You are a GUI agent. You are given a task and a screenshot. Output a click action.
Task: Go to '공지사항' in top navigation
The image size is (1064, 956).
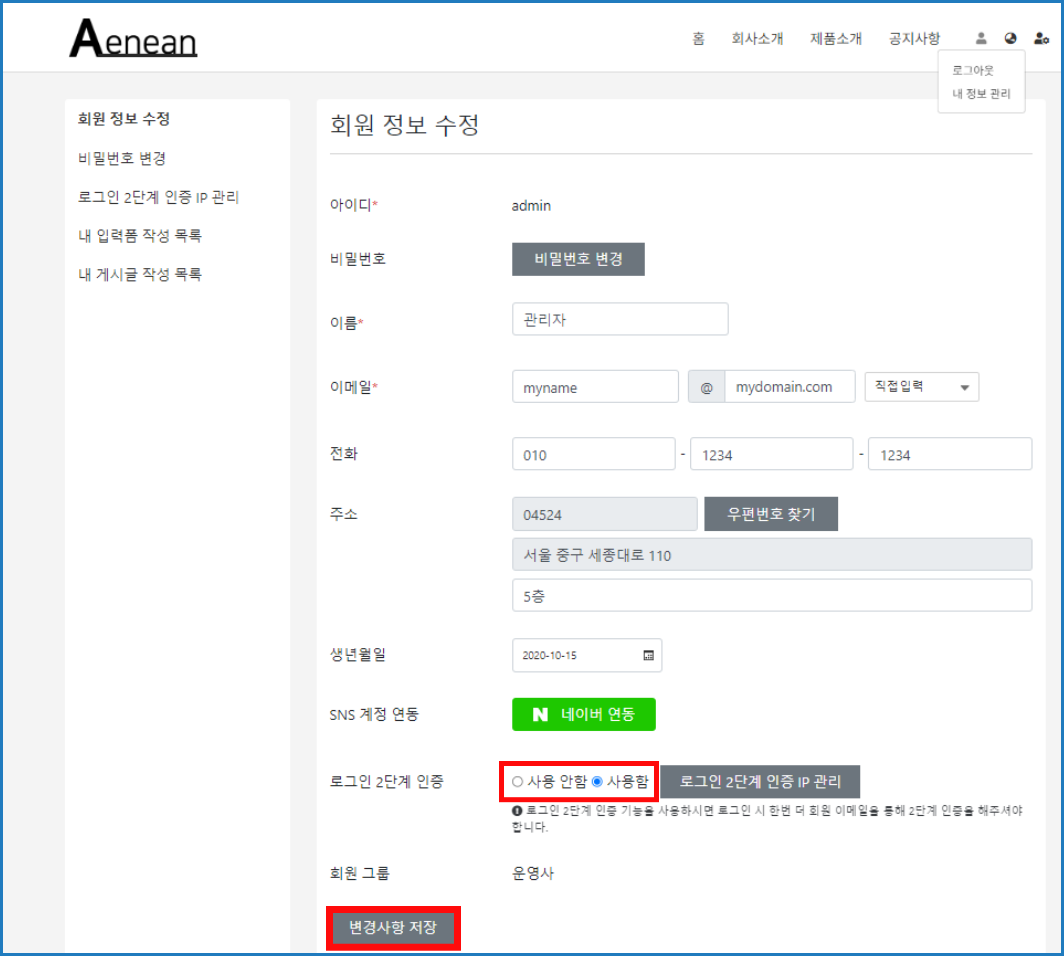tap(914, 39)
